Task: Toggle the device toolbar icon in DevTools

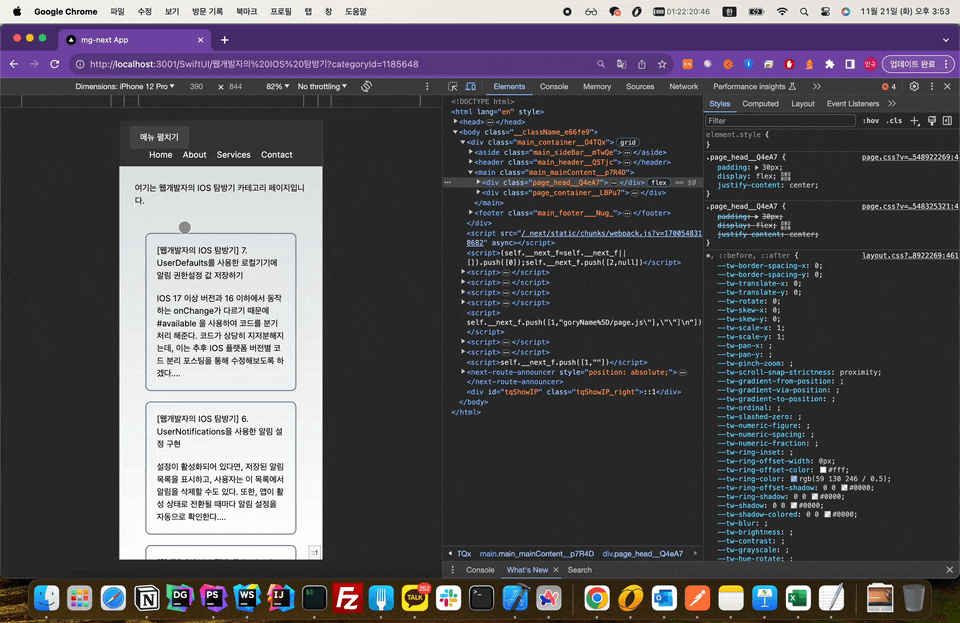Action: point(471,87)
